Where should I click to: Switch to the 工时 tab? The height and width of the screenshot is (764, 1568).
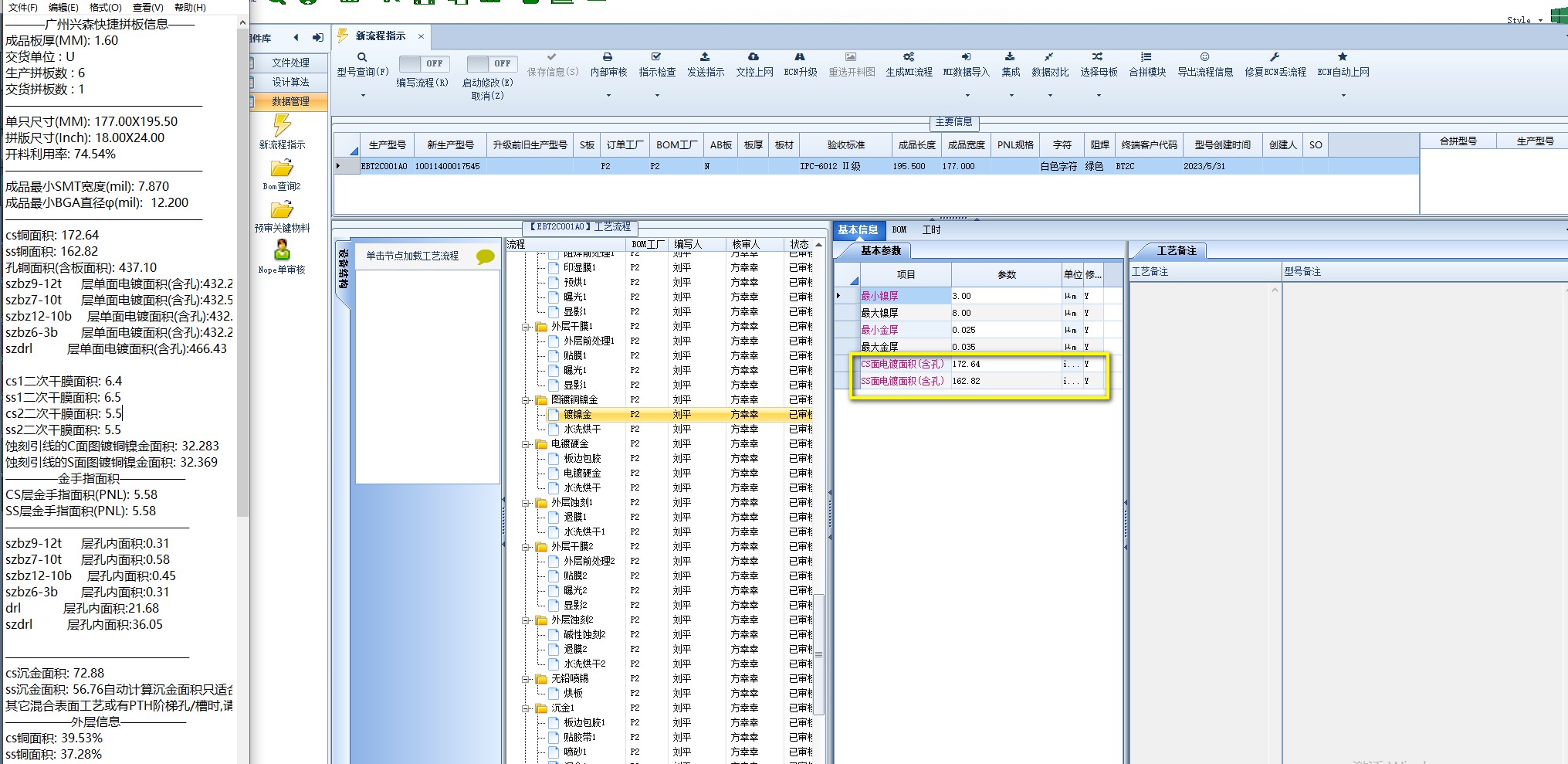[931, 229]
